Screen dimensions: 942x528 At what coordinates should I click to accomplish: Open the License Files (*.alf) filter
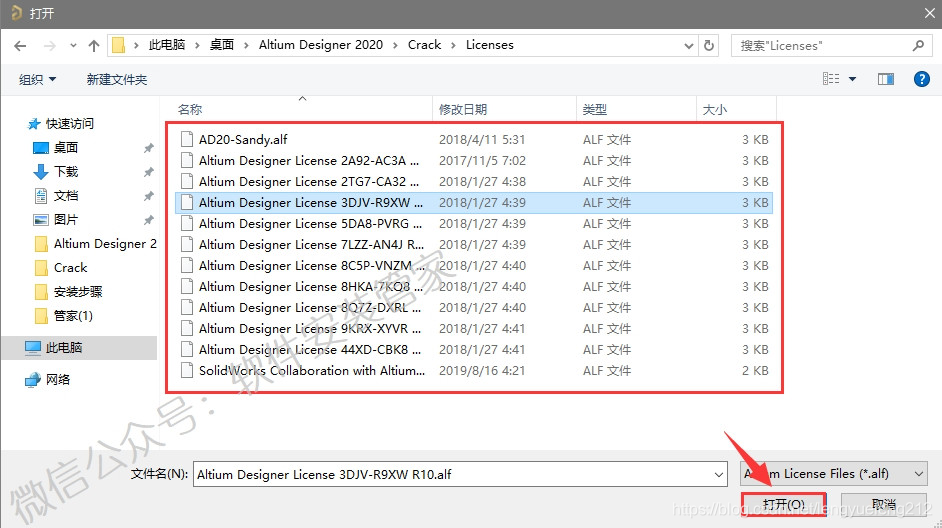click(x=834, y=473)
